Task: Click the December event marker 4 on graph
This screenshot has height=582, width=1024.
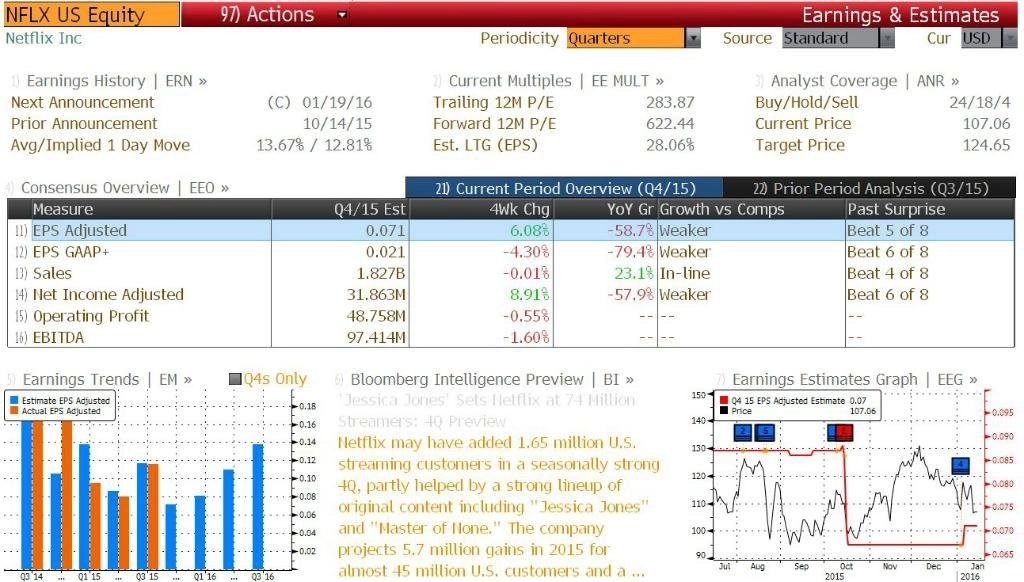Action: 960,465
